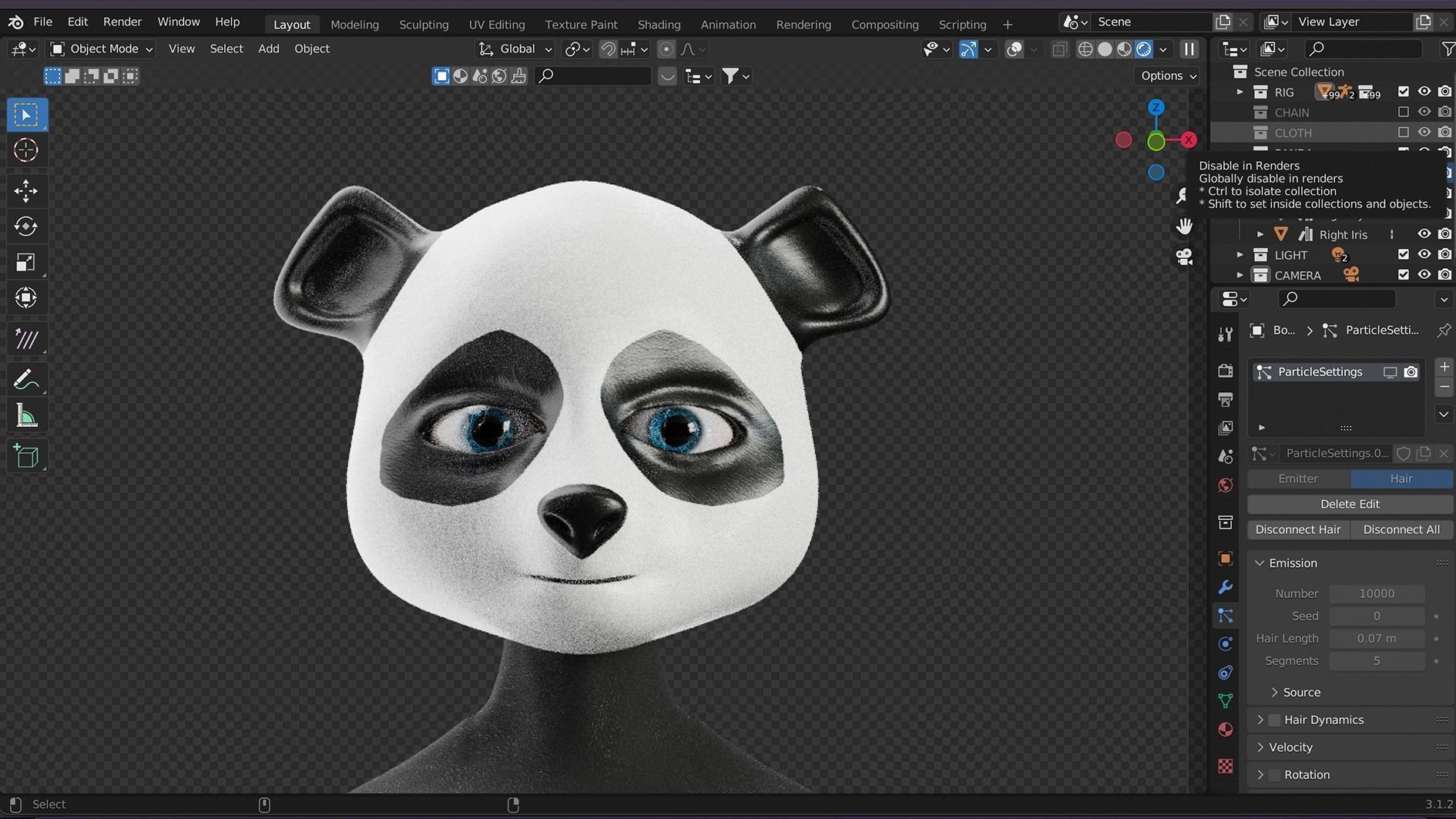The height and width of the screenshot is (819, 1456).
Task: Switch to the Sculpting workspace tab
Action: pyautogui.click(x=424, y=25)
